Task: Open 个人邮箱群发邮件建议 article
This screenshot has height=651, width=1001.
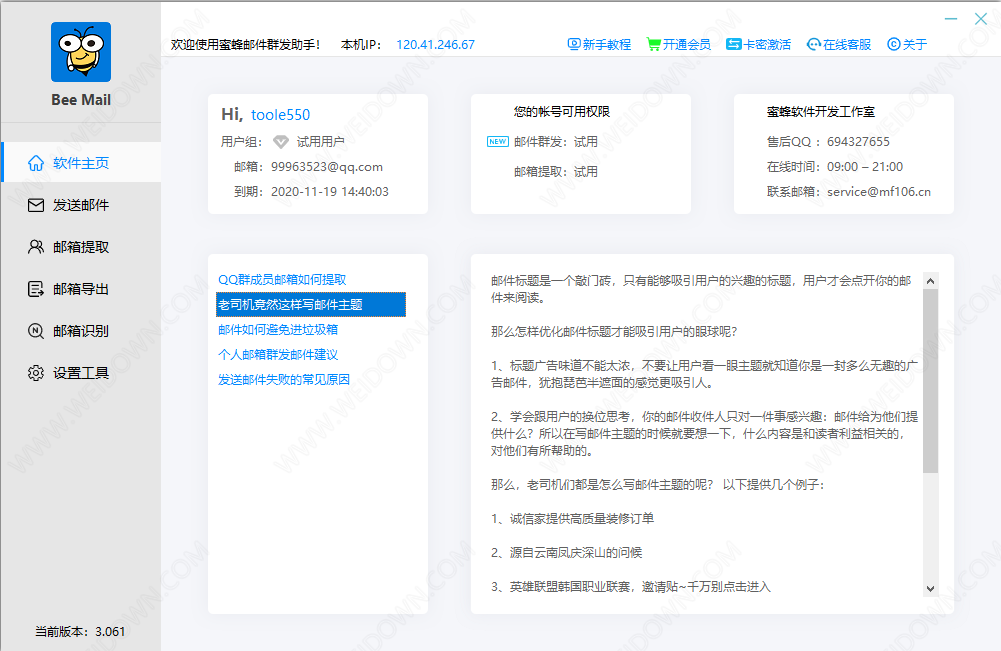Action: tap(278, 354)
